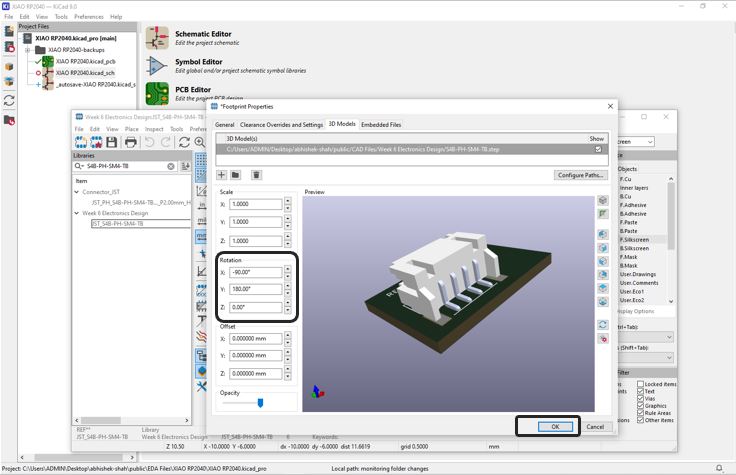736x475 pixels.
Task: Collapse the Connector_JST library tree node
Action: [x=77, y=192]
